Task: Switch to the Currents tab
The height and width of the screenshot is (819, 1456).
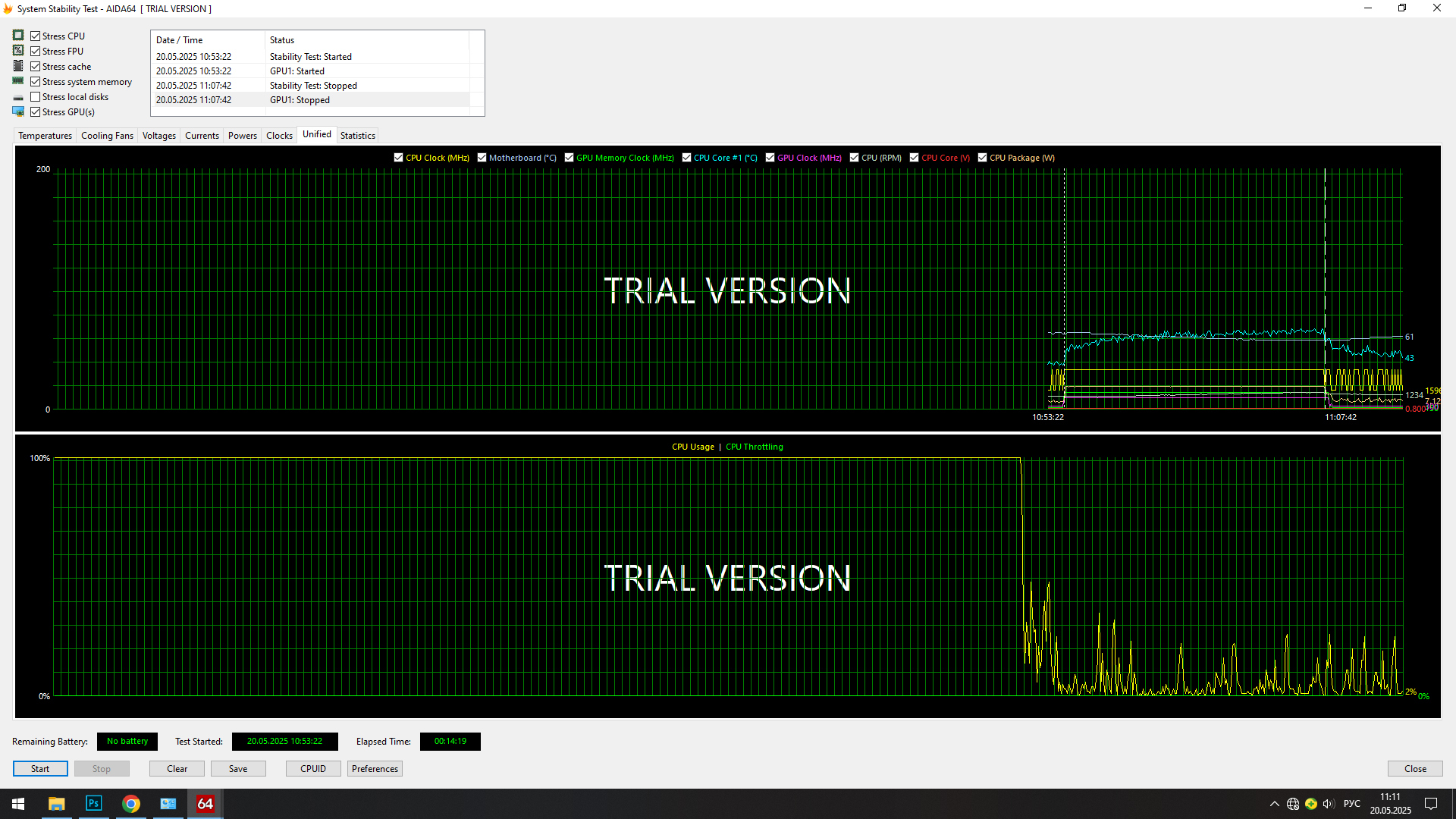Action: tap(202, 136)
